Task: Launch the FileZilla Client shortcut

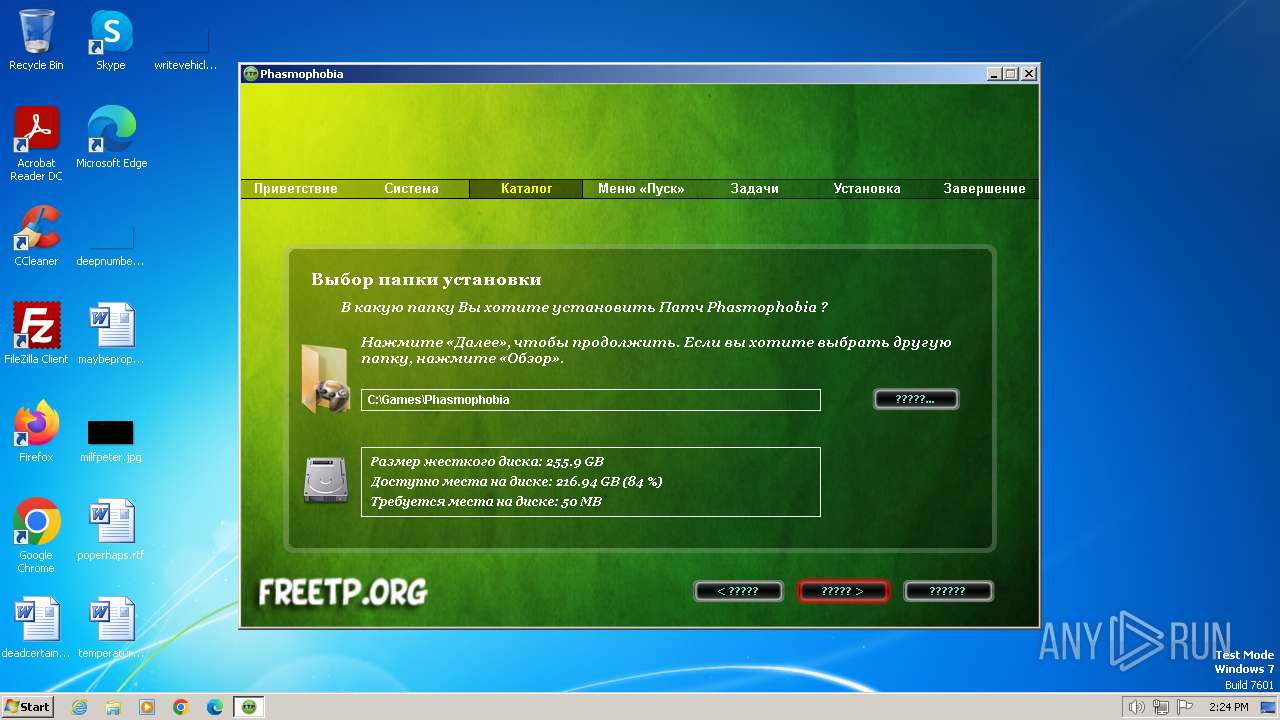Action: click(36, 334)
